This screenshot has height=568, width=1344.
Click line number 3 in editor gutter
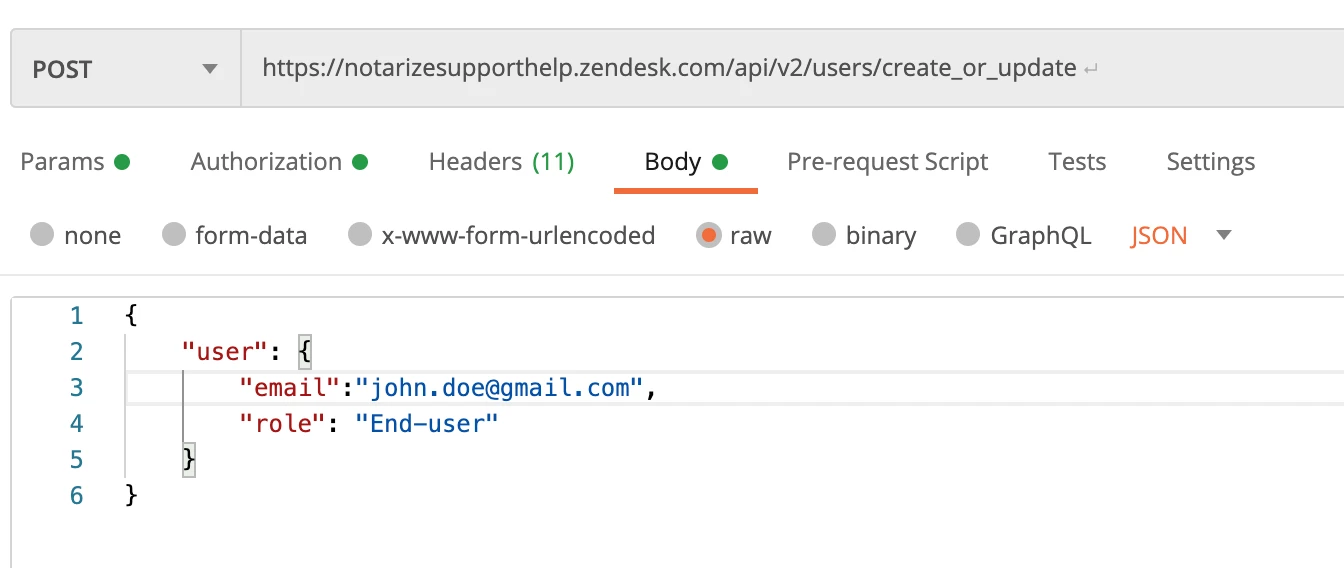point(76,388)
